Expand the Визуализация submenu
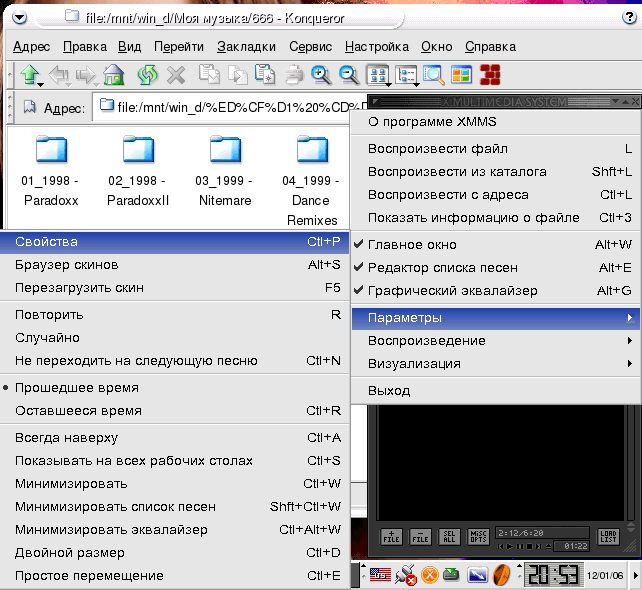This screenshot has width=642, height=590. [496, 364]
